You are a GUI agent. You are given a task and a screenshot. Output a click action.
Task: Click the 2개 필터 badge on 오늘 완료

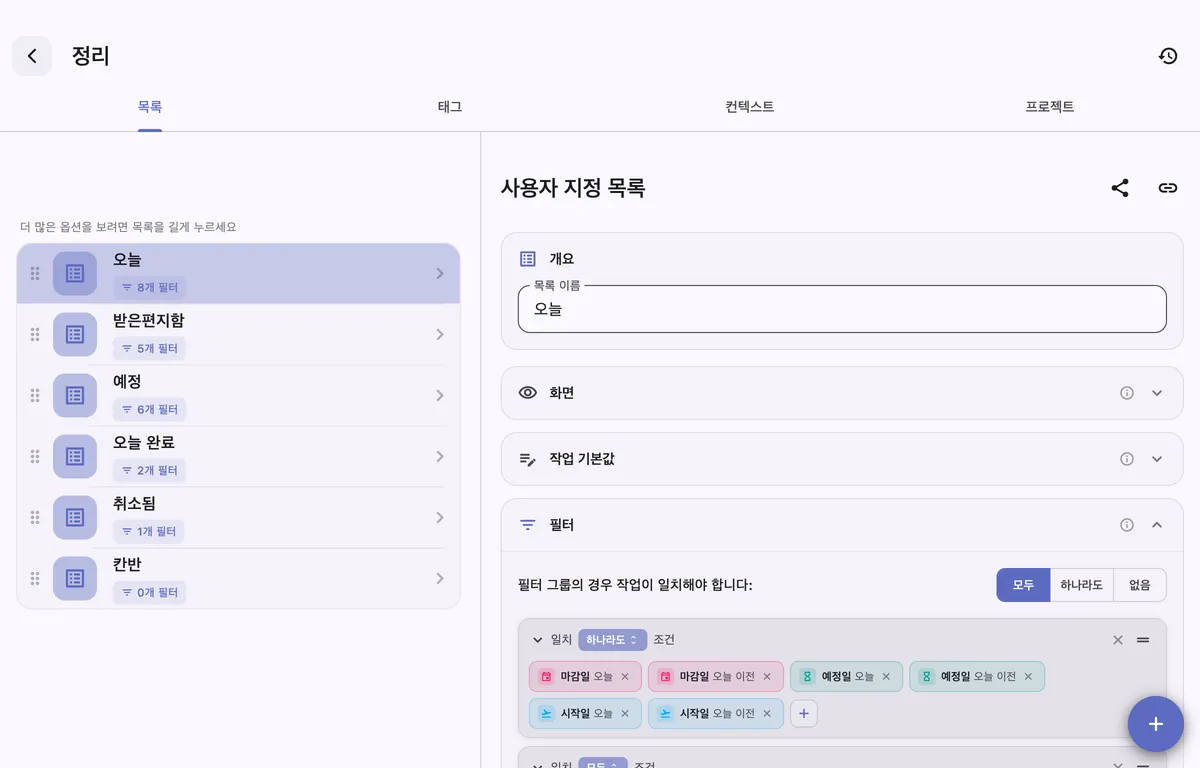pyautogui.click(x=149, y=471)
